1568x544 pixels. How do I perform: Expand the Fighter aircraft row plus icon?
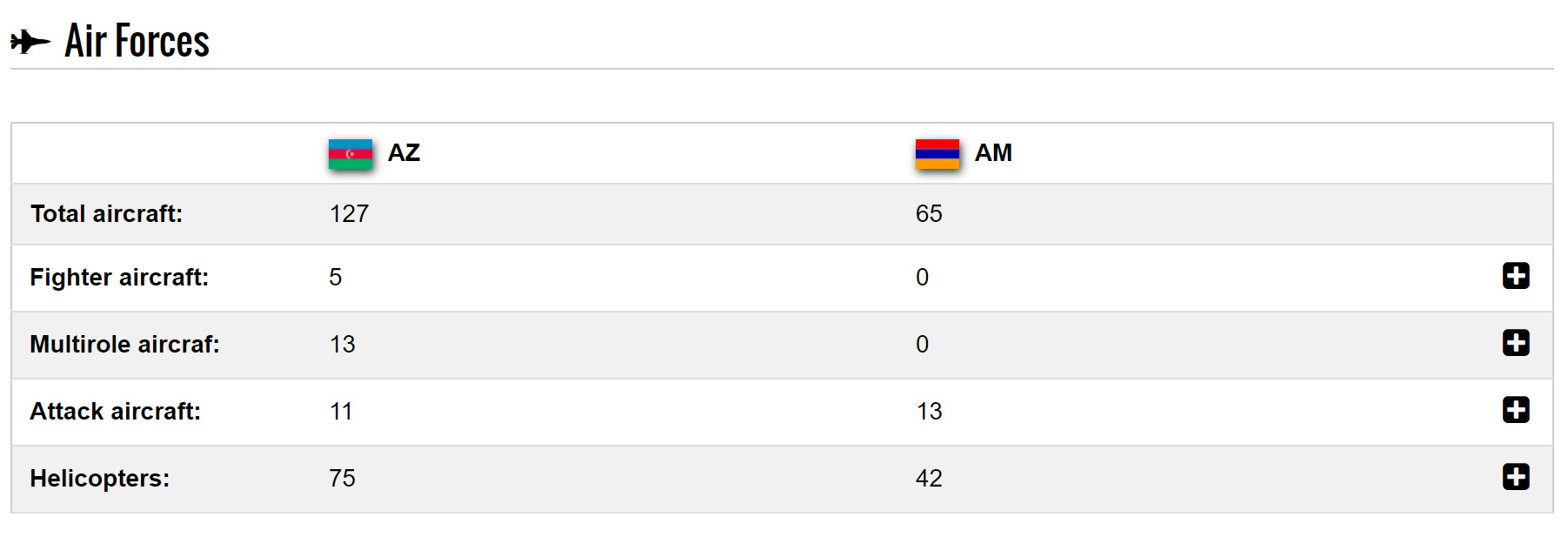(x=1516, y=276)
